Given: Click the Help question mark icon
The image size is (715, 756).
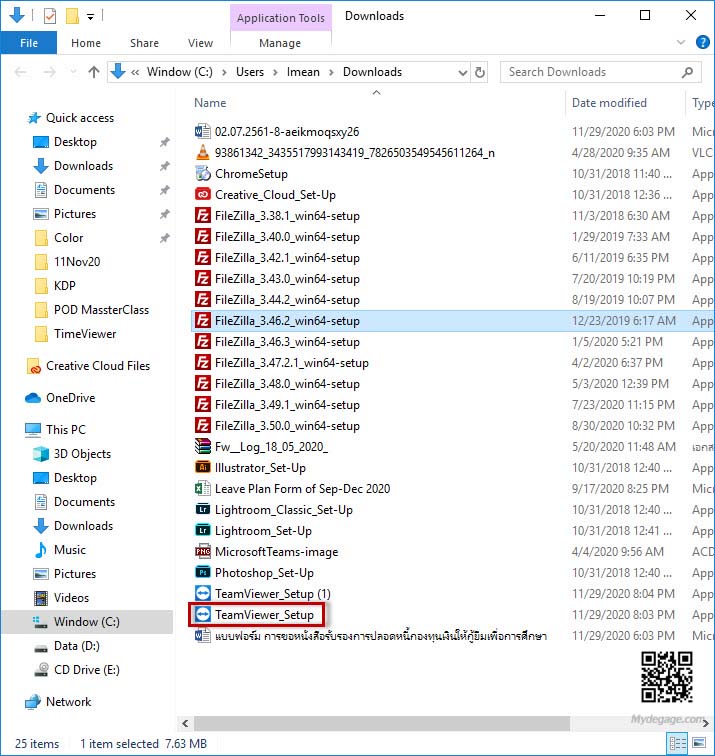Looking at the screenshot, I should tap(703, 42).
